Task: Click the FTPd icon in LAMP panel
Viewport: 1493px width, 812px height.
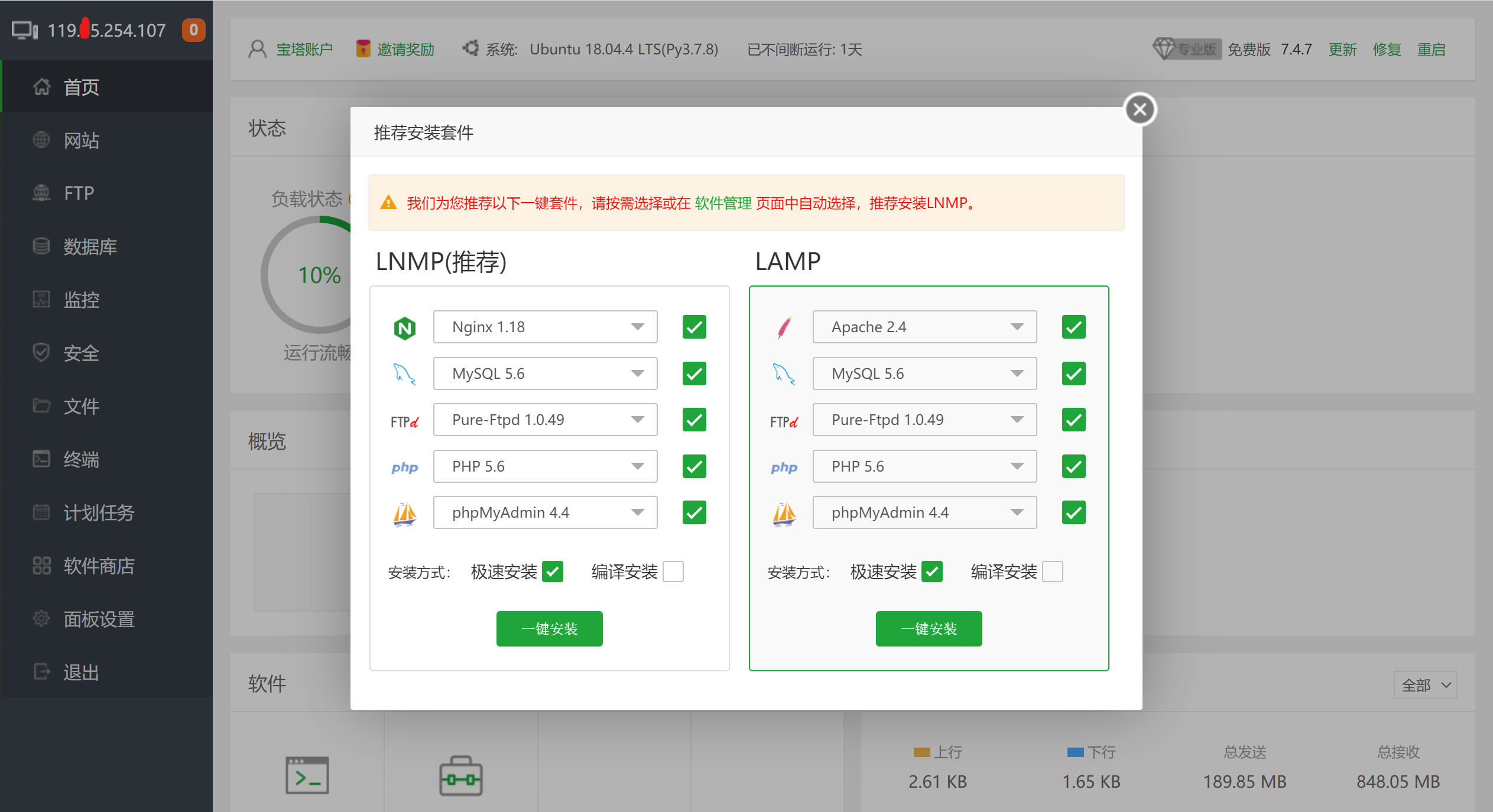Action: tap(784, 421)
